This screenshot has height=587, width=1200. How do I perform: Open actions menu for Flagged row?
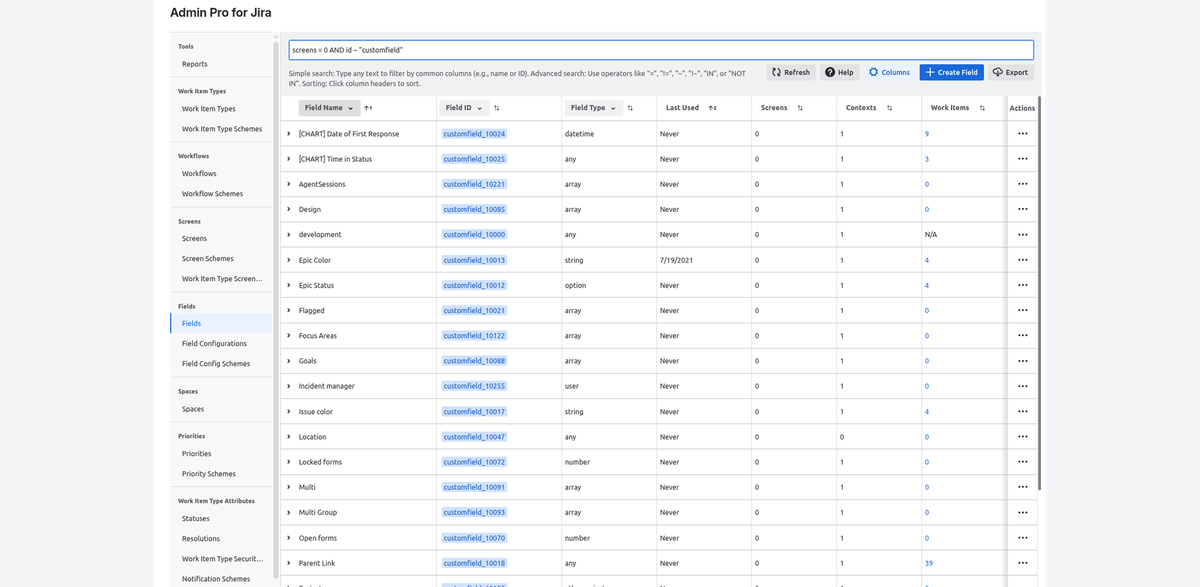click(x=1022, y=310)
